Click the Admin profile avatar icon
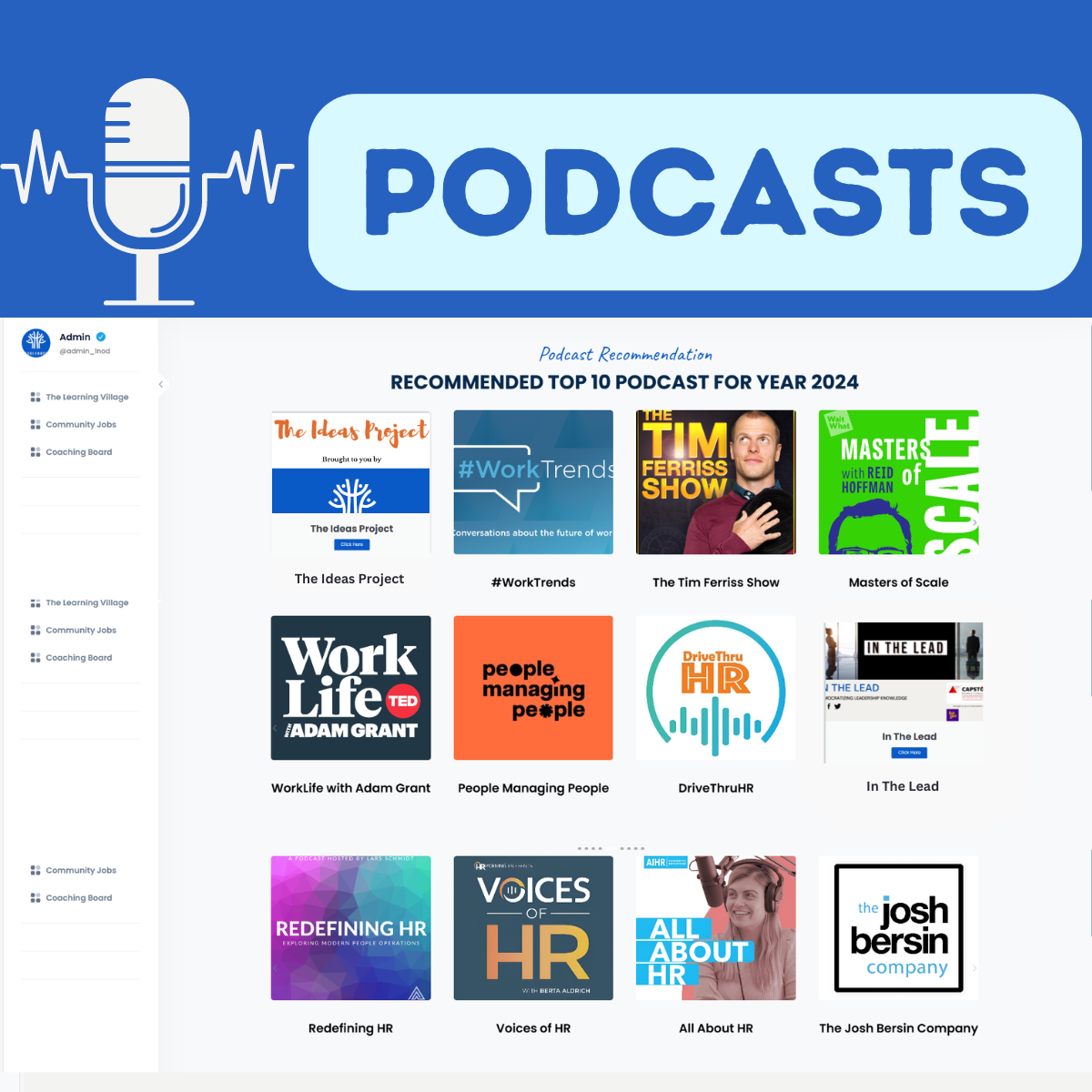This screenshot has width=1092, height=1092. 36,343
